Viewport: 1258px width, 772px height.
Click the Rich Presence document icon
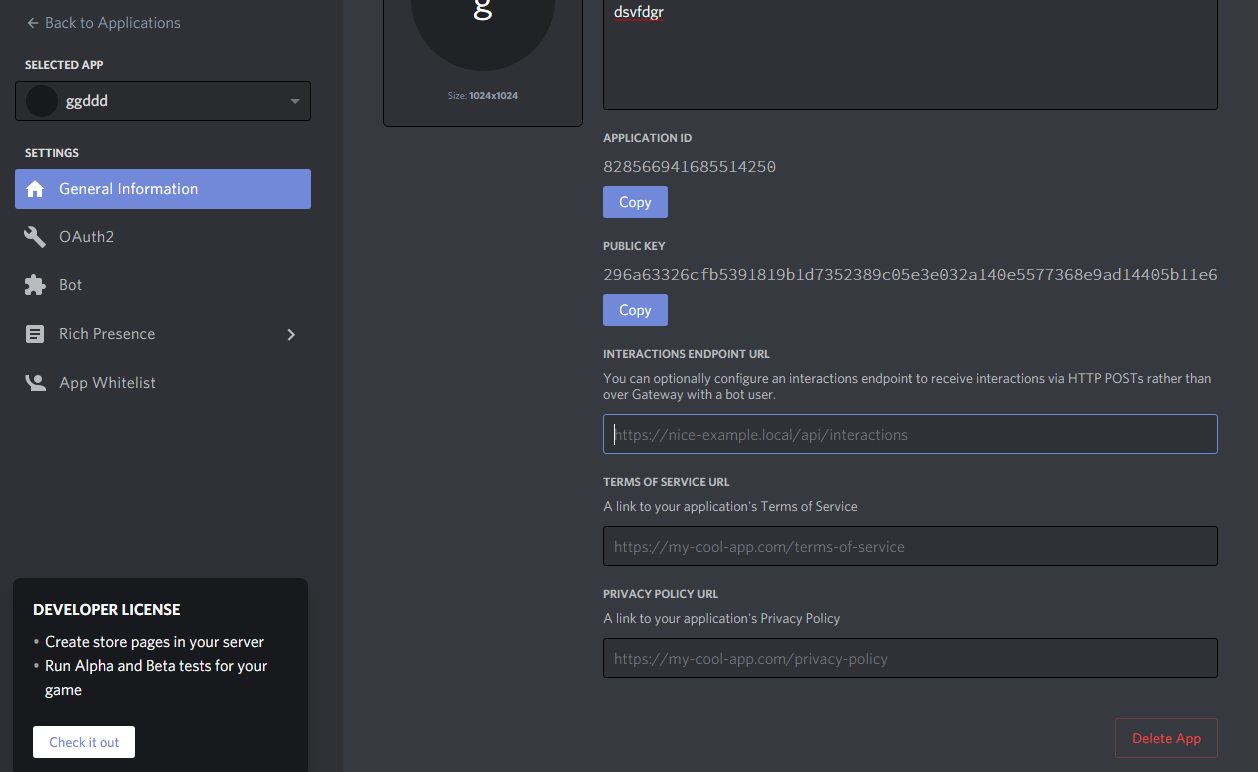click(36, 334)
